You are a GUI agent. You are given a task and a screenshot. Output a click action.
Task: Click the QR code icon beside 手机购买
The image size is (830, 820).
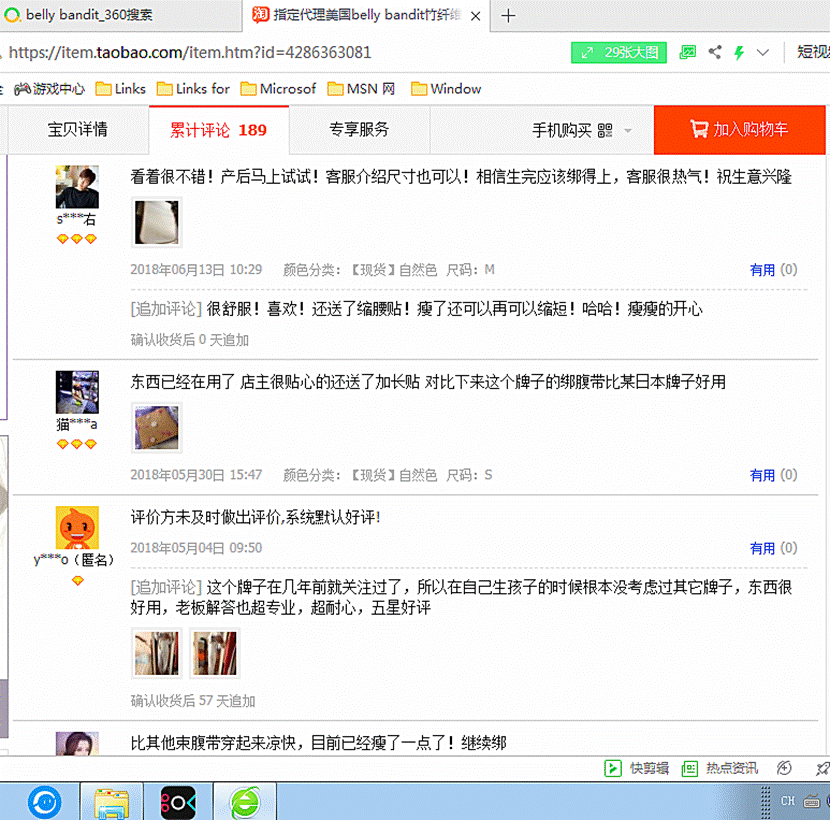pyautogui.click(x=605, y=130)
